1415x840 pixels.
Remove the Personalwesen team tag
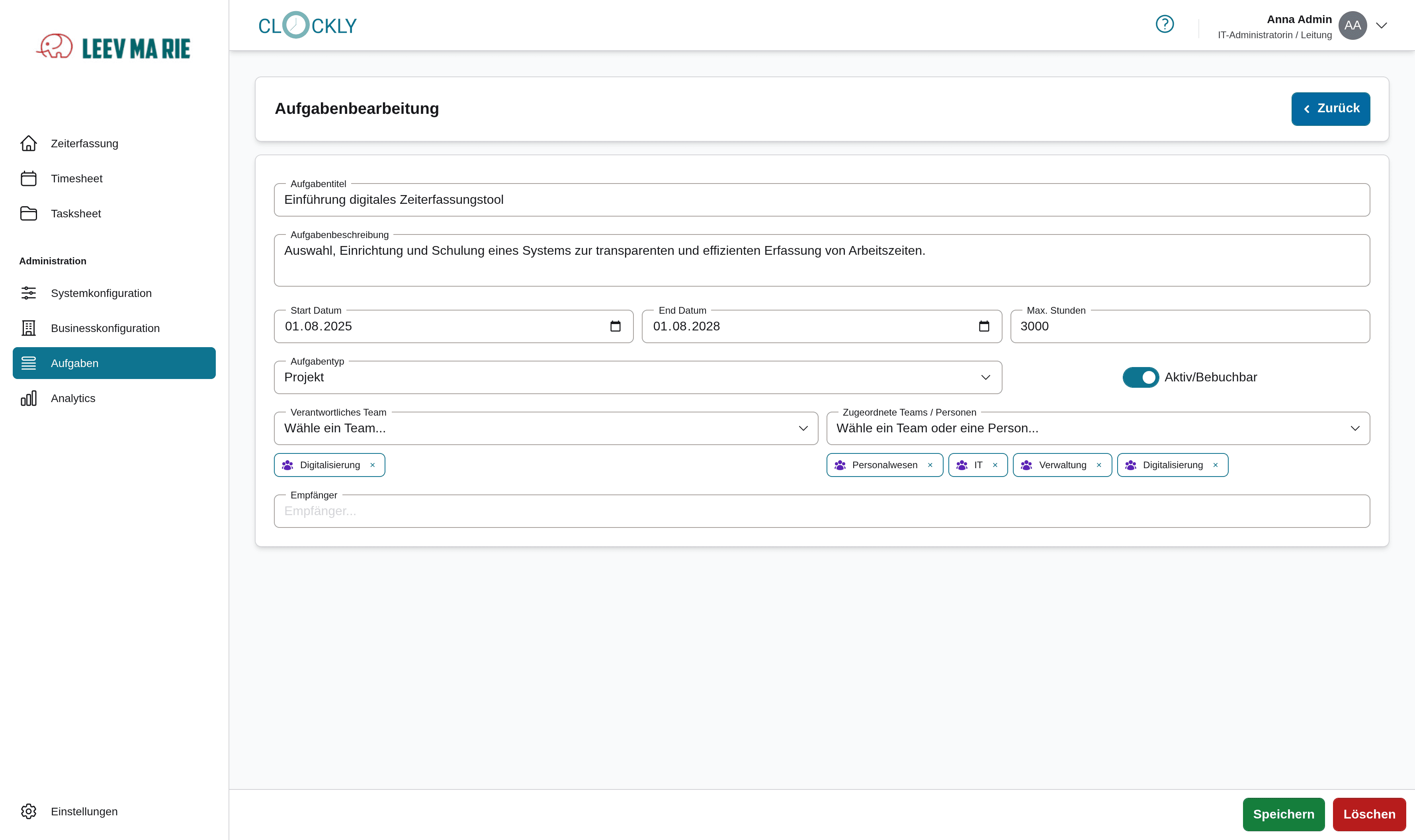(x=930, y=465)
